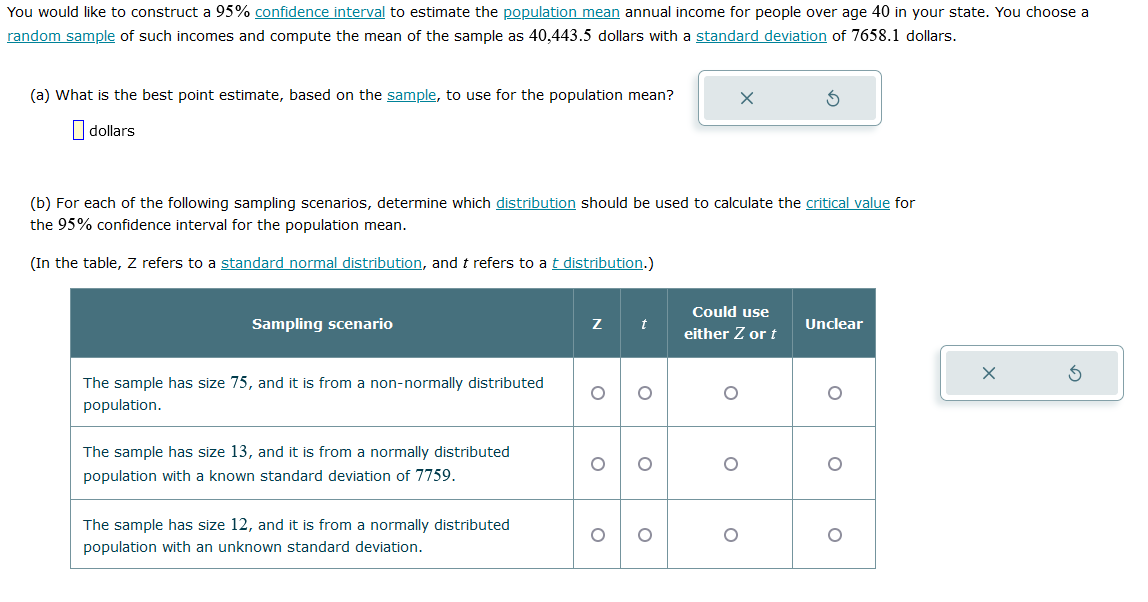Open the 'population mean' definition link

tap(561, 12)
